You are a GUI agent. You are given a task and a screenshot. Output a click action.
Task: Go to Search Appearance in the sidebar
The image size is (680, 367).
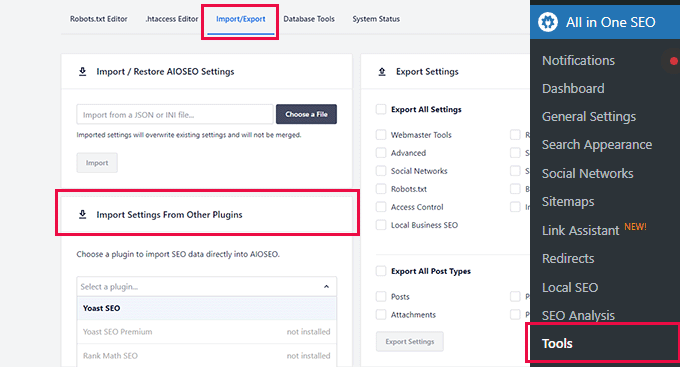(597, 145)
